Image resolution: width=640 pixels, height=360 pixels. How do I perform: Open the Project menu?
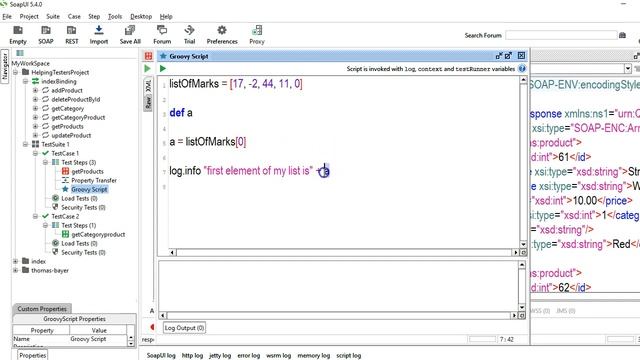coord(29,16)
